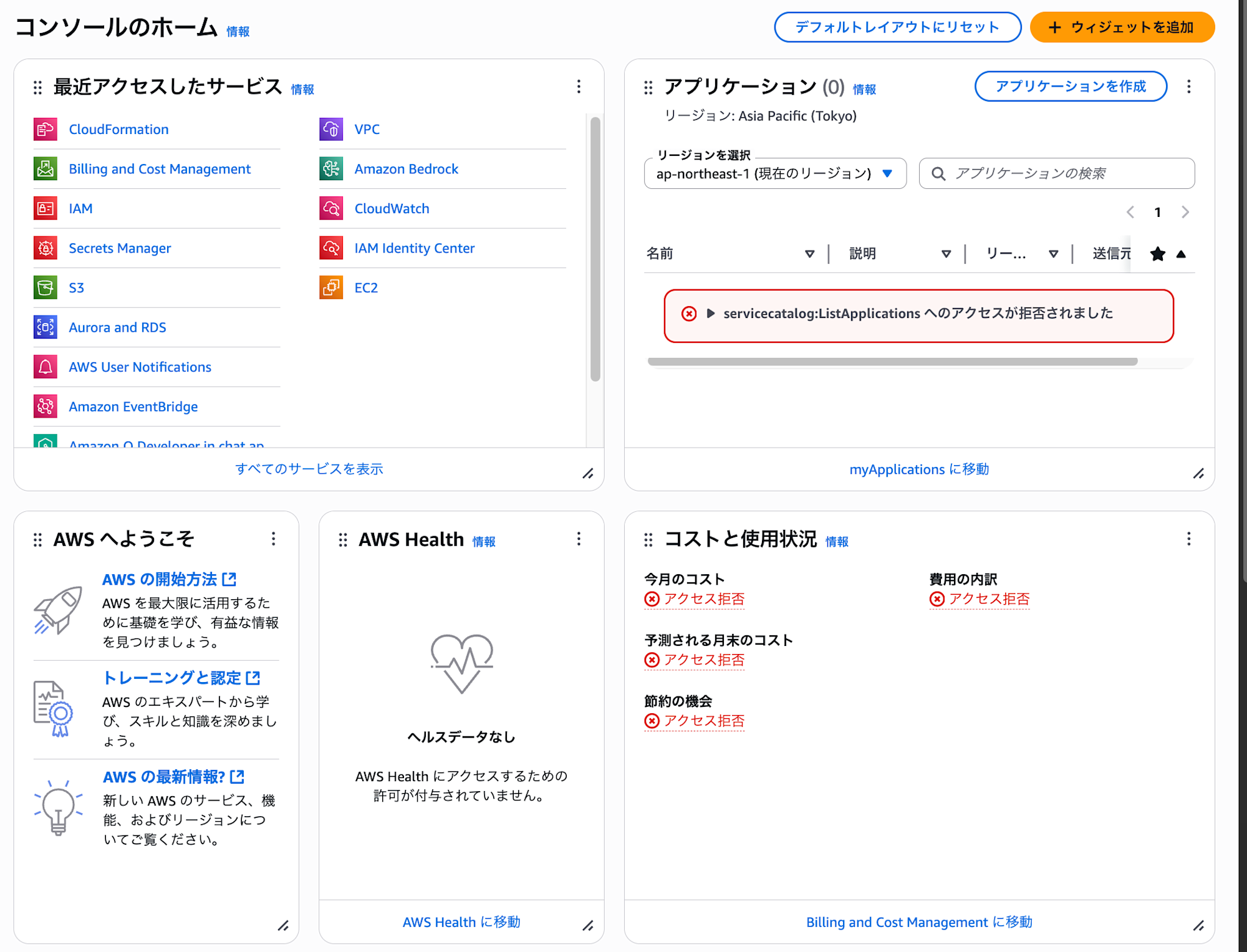Click the S3 bucket icon
This screenshot has height=952, width=1247.
tap(46, 288)
